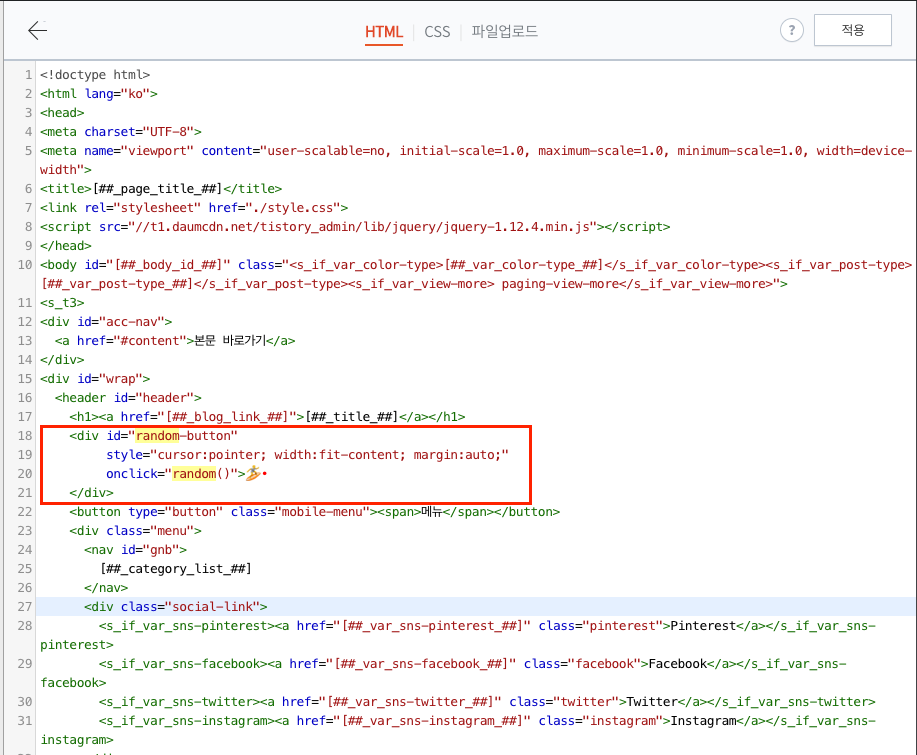The image size is (917, 755).
Task: Click the [##_category_list_##] line
Action: [175, 569]
